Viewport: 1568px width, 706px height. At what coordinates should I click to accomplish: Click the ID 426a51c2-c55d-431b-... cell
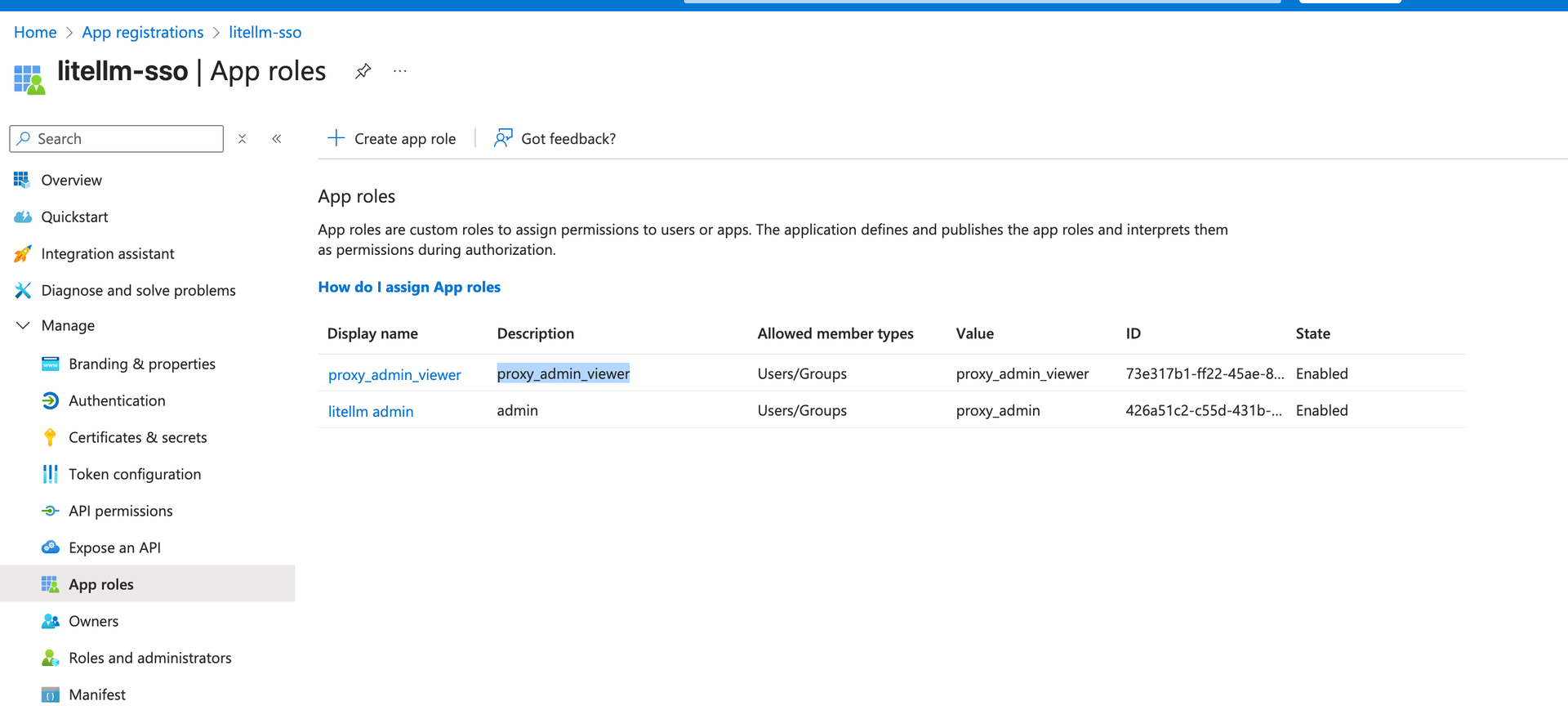(1204, 410)
